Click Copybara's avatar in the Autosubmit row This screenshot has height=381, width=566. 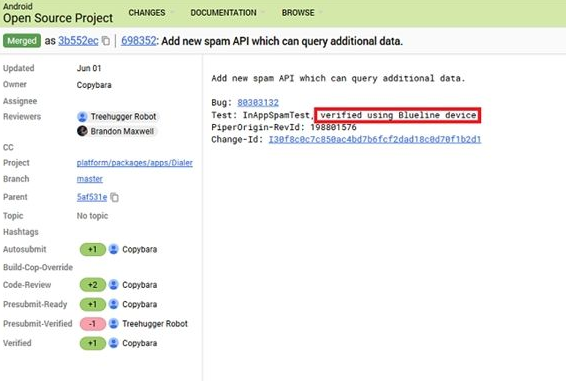[113, 249]
